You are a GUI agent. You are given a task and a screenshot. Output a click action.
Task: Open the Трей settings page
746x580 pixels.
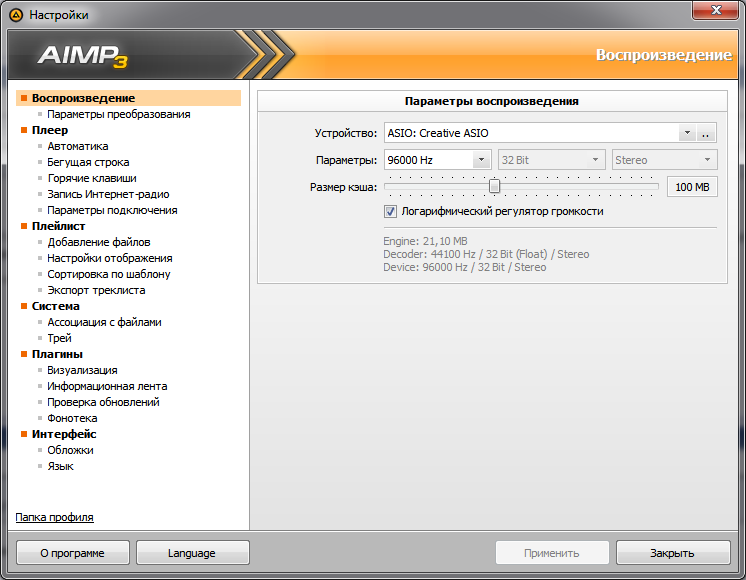(x=59, y=338)
